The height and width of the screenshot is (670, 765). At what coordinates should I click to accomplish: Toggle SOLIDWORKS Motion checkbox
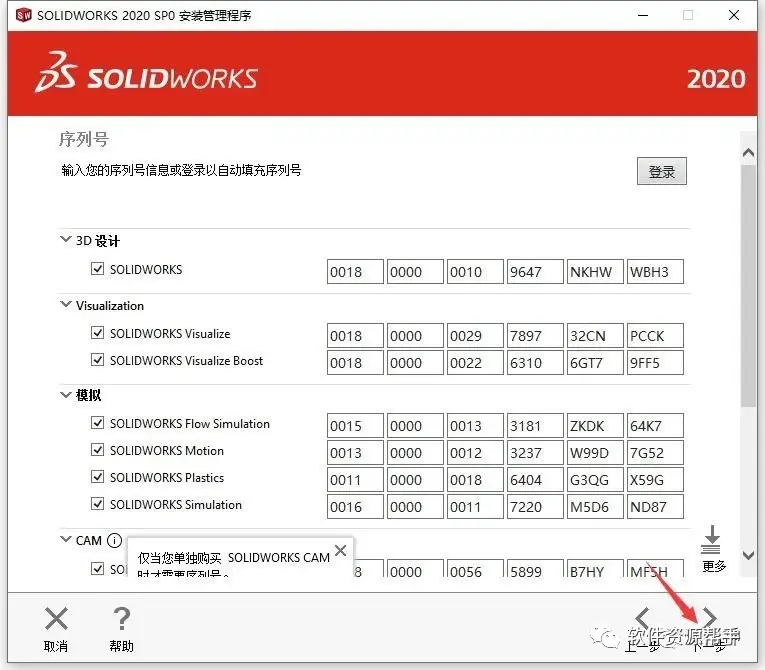point(98,449)
